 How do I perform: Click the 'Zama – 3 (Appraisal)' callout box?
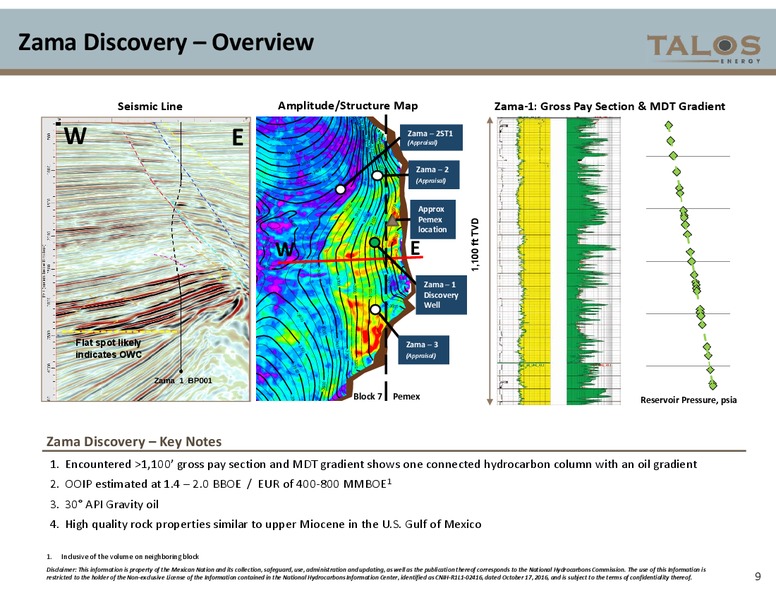coord(423,350)
